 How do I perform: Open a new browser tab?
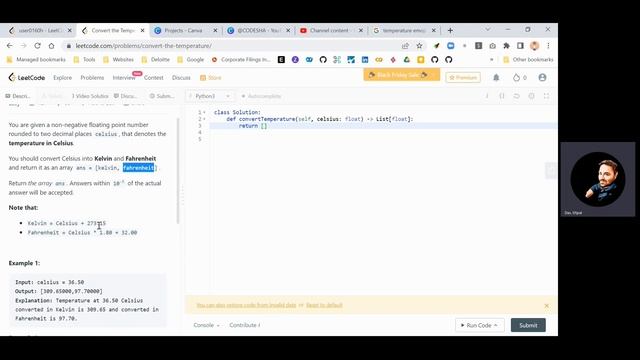(x=450, y=30)
